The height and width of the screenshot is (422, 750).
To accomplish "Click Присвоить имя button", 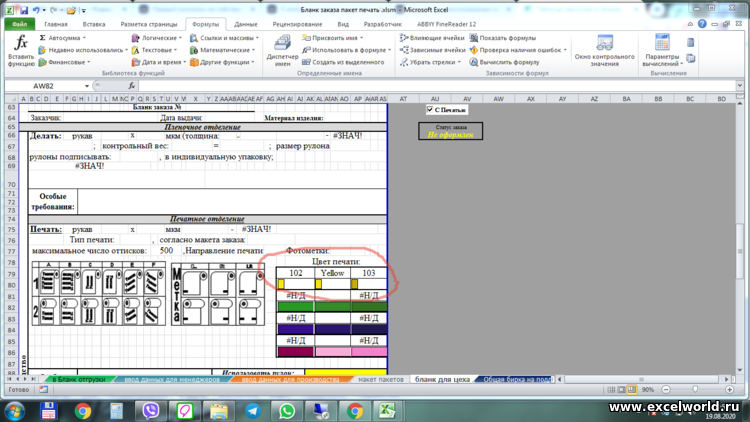I will coord(332,38).
